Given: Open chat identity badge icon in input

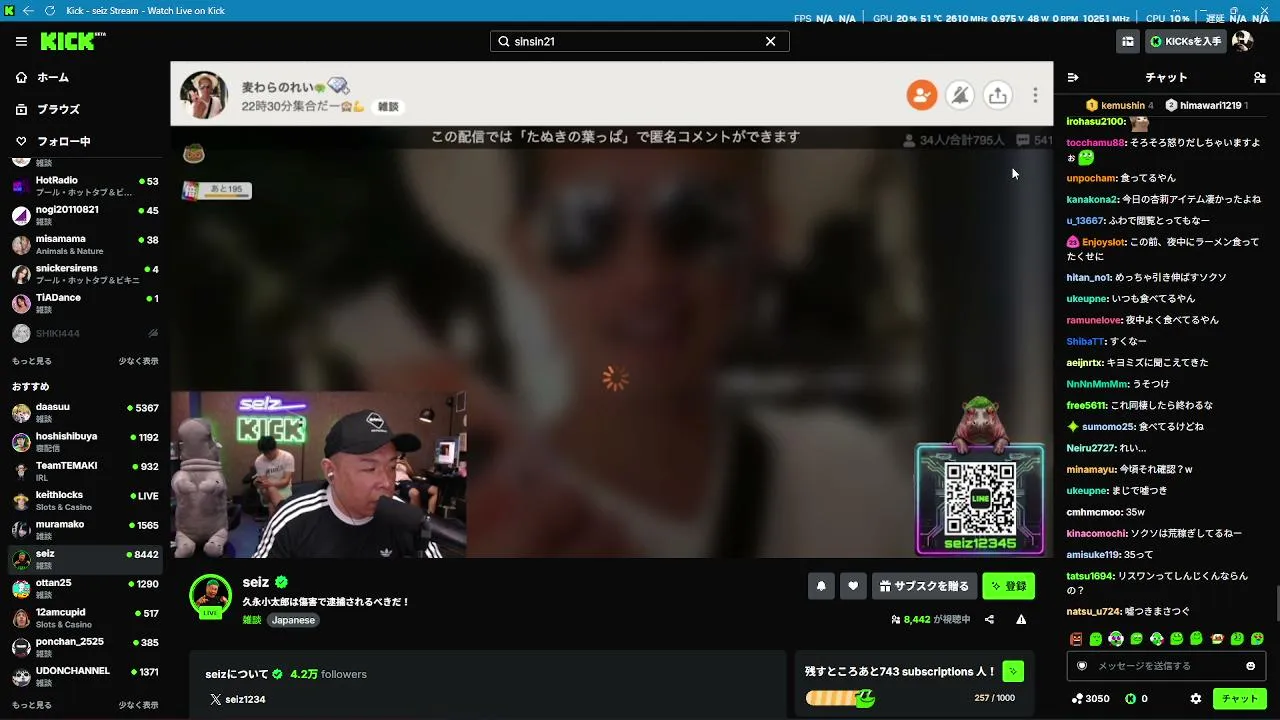Looking at the screenshot, I should point(1082,666).
